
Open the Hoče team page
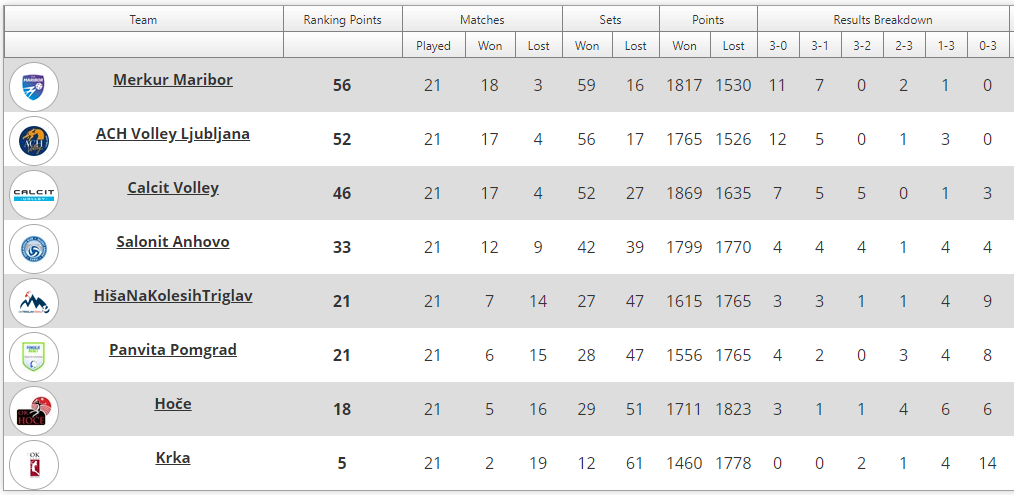(173, 404)
